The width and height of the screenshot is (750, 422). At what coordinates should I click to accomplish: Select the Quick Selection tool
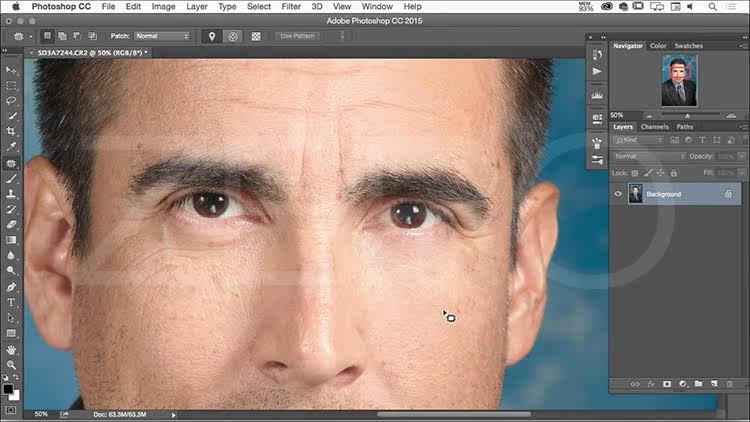(x=11, y=116)
